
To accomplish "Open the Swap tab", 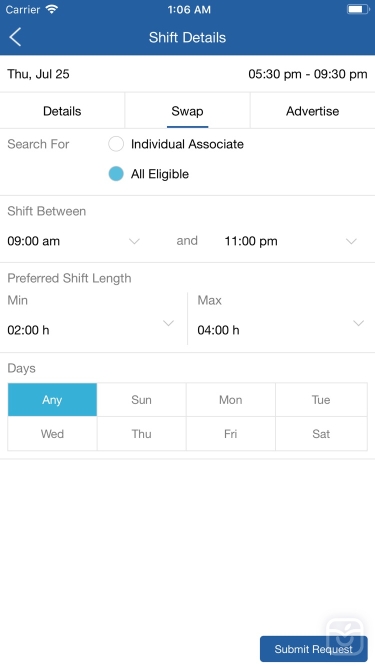I will pos(188,111).
